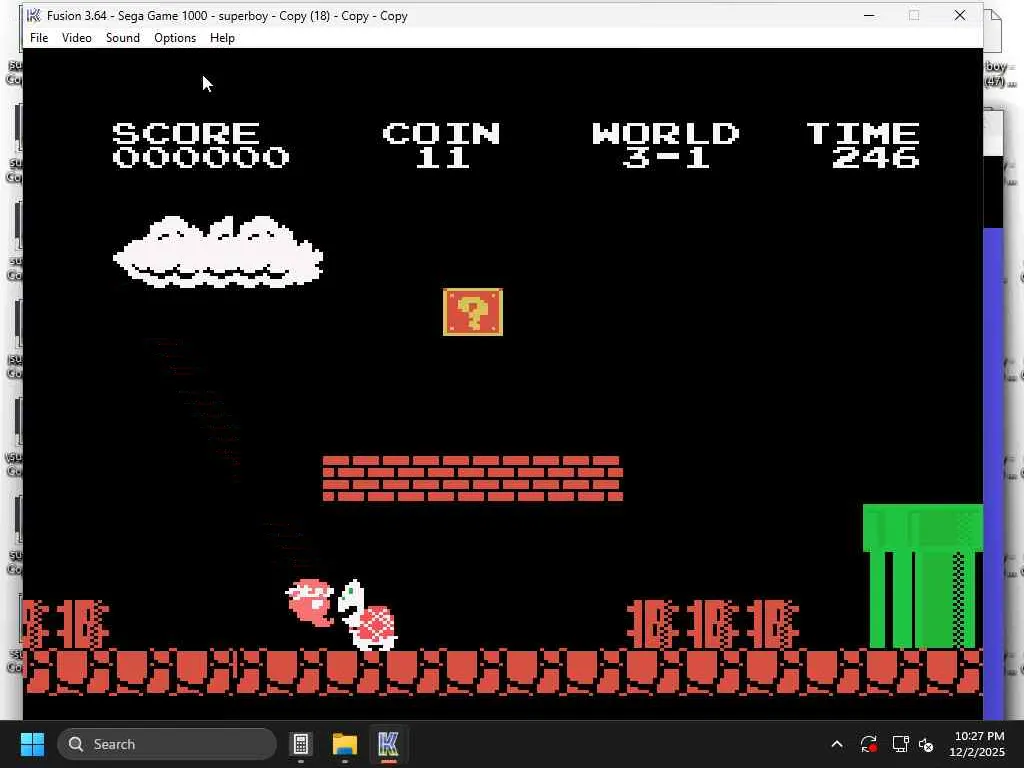This screenshot has width=1024, height=768.
Task: Expand the hidden system tray icons chevron
Action: [x=837, y=744]
